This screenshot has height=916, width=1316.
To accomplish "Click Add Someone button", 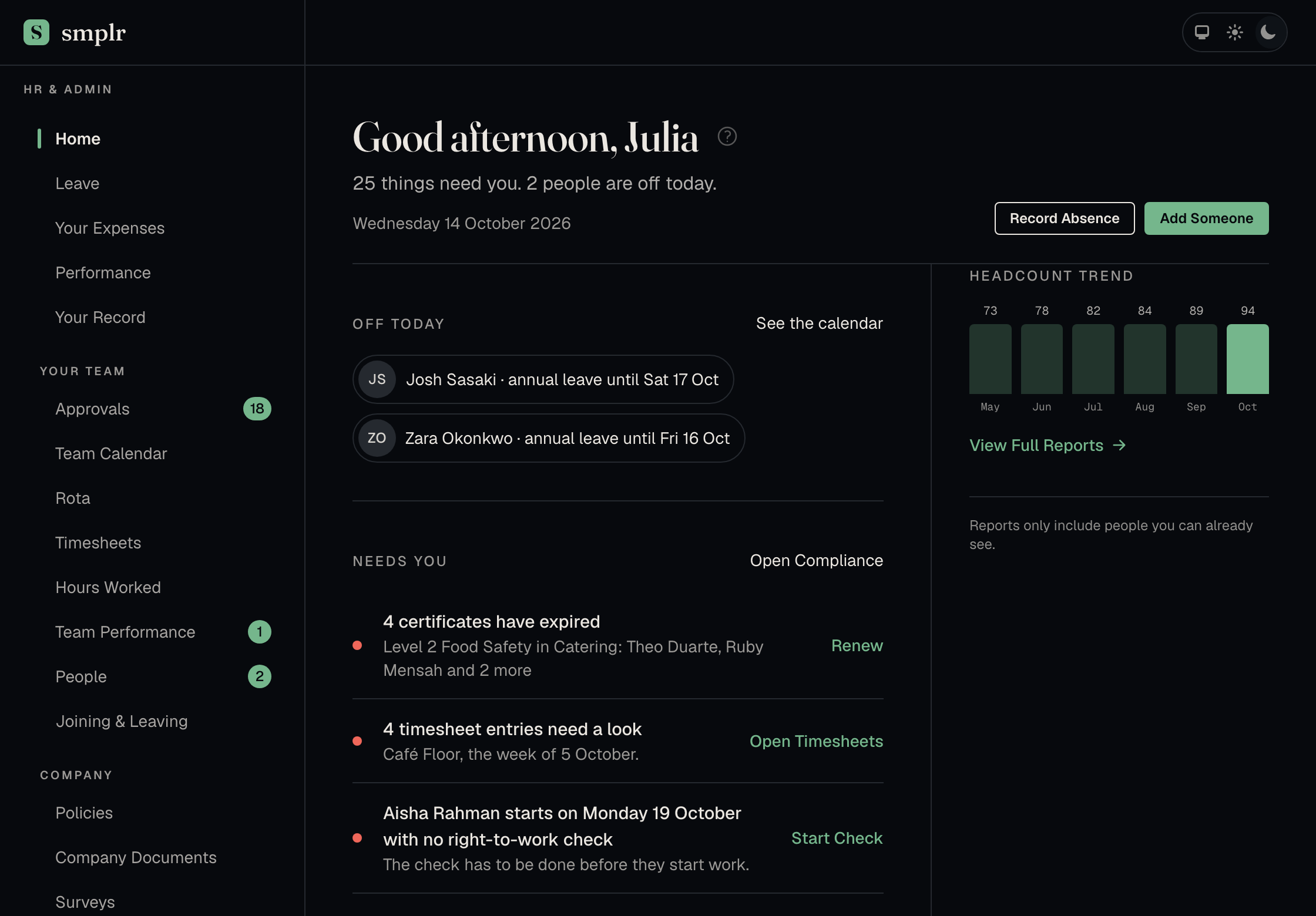I will coord(1207,218).
